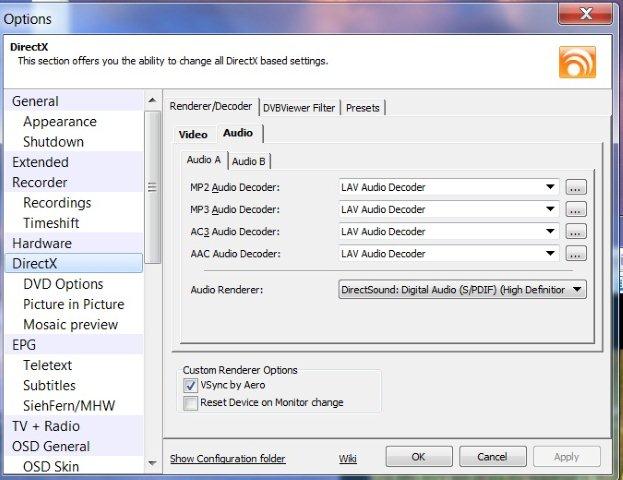This screenshot has width=623, height=480.
Task: Open AC3 Audio Decoder properties button
Action: [x=576, y=232]
